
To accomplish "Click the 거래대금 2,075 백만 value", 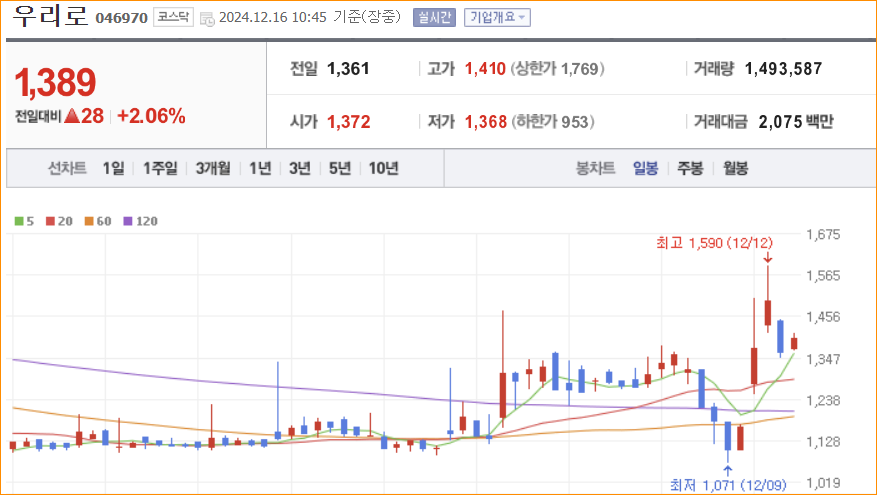I will 796,121.
